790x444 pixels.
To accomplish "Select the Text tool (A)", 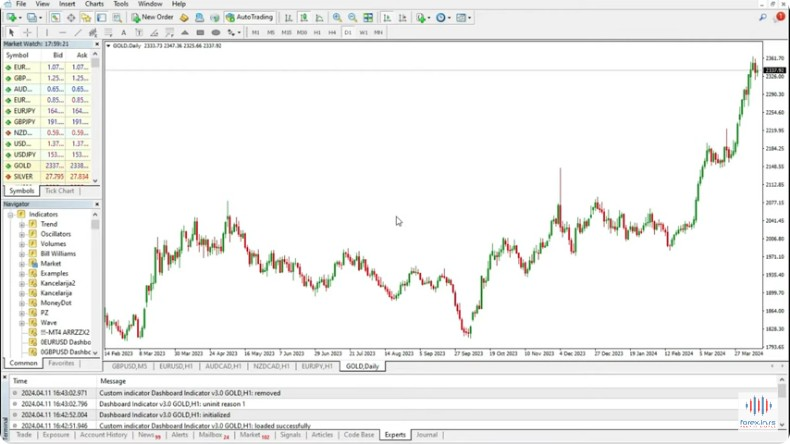I will pyautogui.click(x=123, y=32).
